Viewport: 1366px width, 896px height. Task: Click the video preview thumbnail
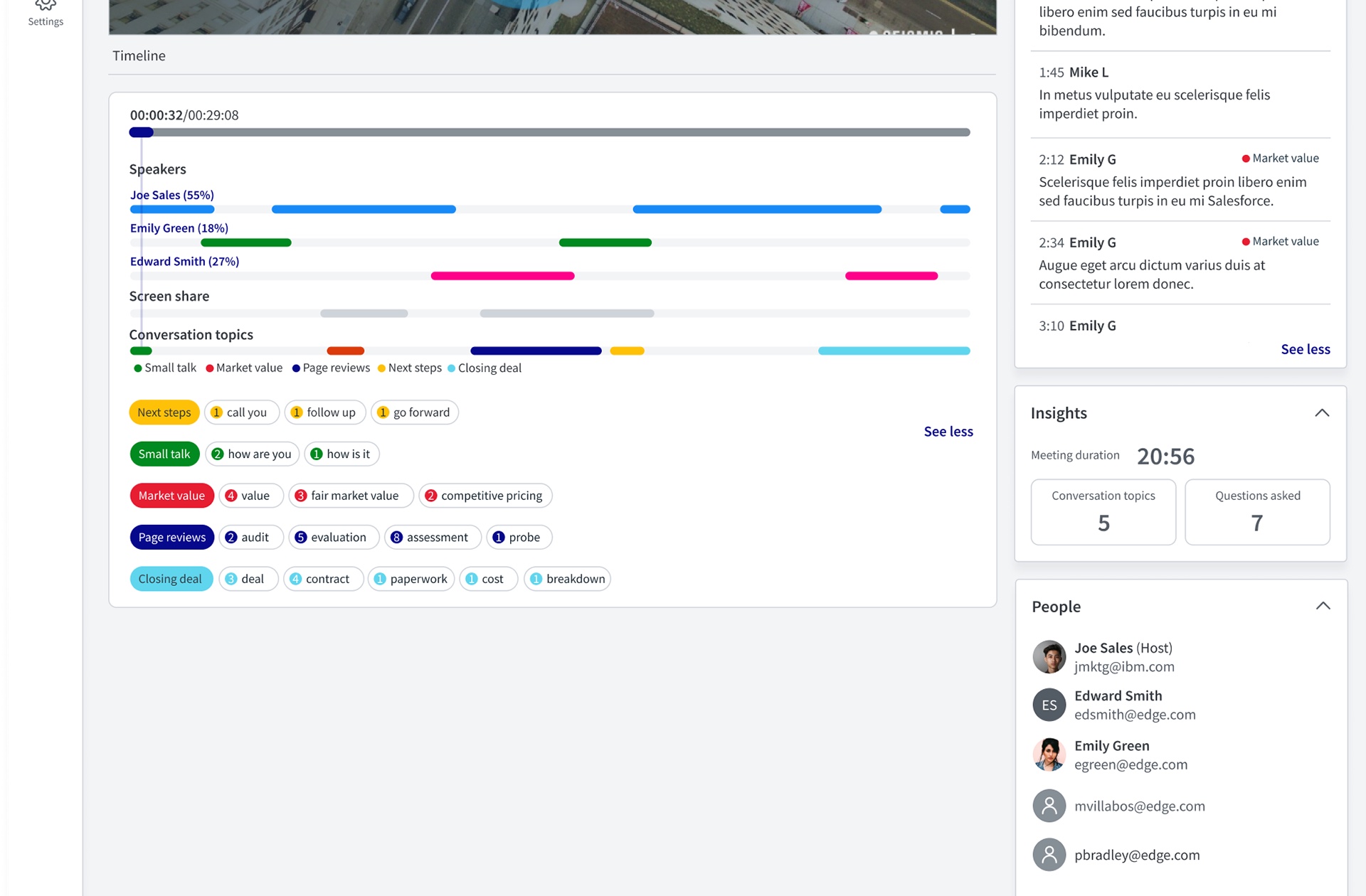pyautogui.click(x=552, y=17)
